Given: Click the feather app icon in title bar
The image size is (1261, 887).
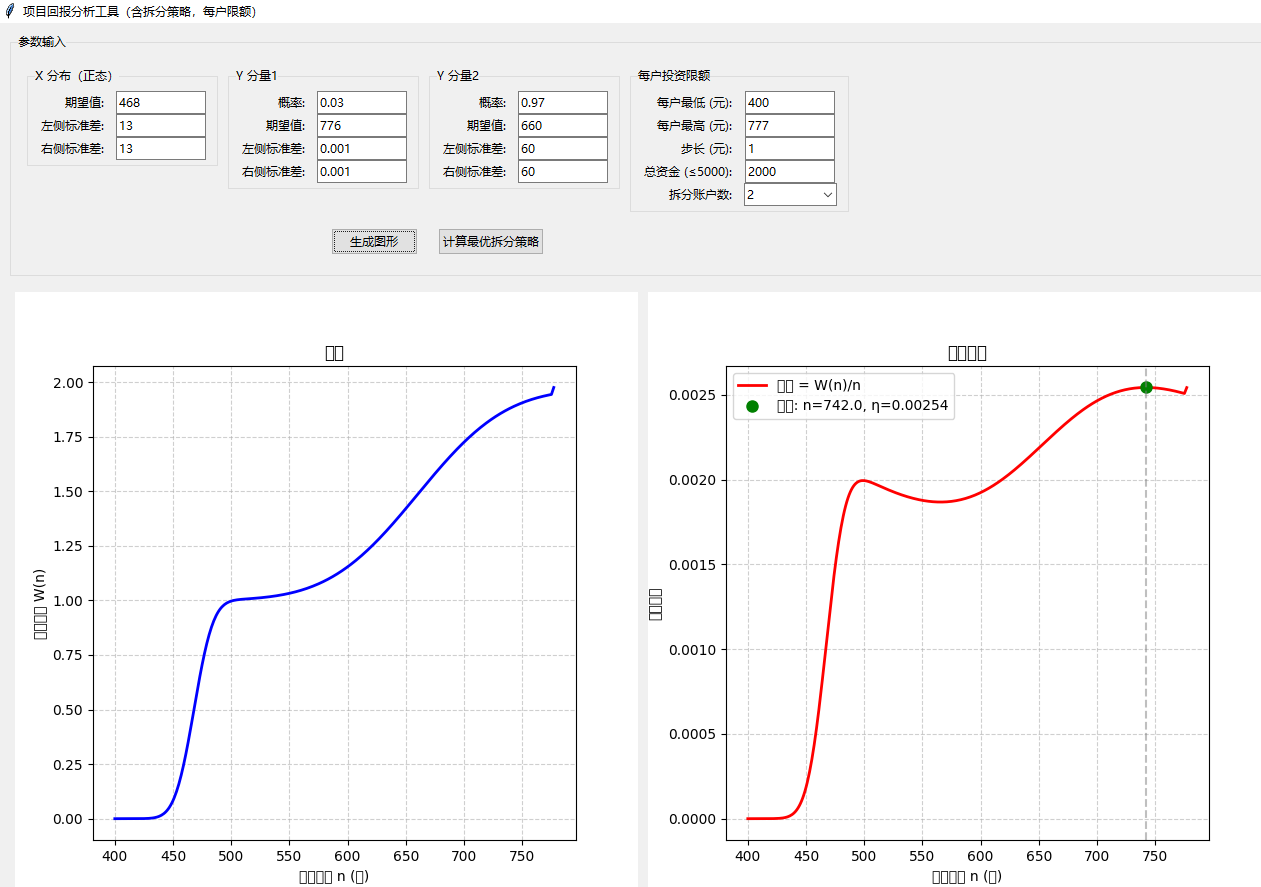Looking at the screenshot, I should coord(10,11).
